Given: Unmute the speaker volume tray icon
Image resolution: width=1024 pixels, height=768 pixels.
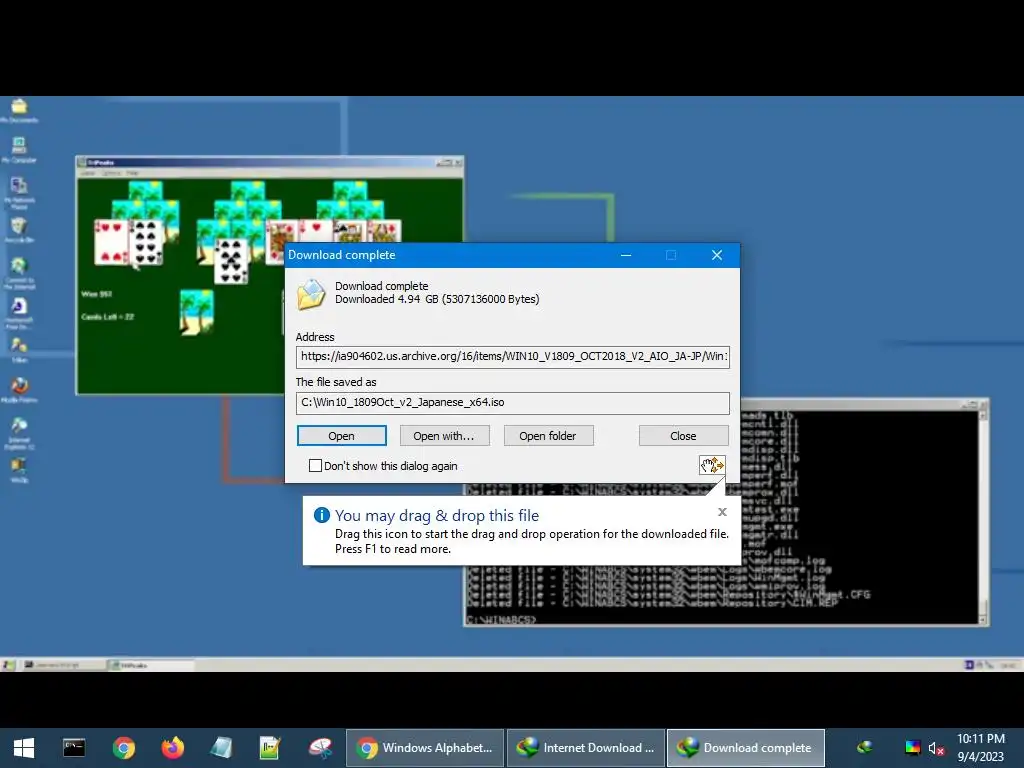Looking at the screenshot, I should pyautogui.click(x=936, y=748).
